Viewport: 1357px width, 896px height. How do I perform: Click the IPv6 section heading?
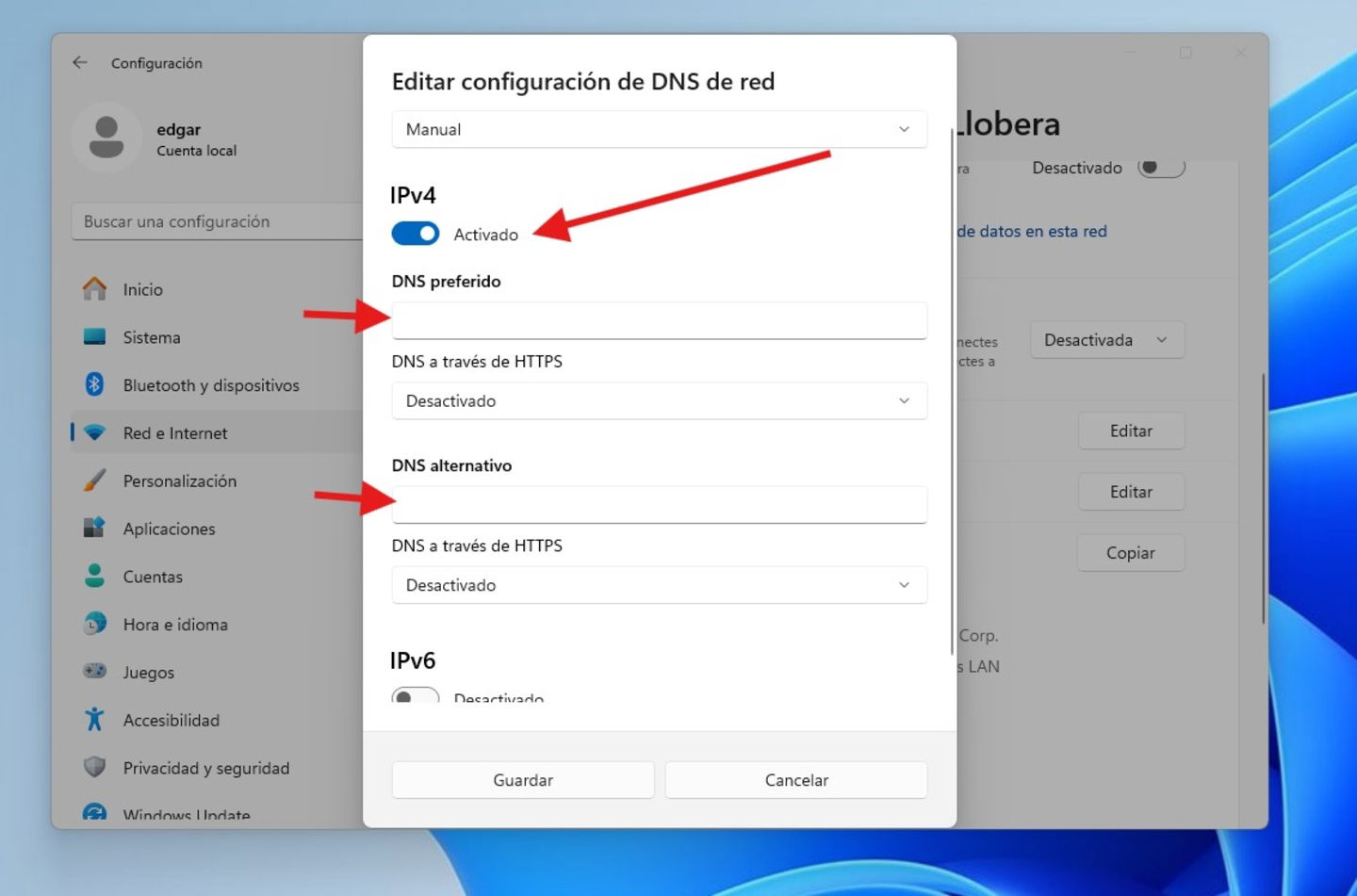(x=413, y=660)
